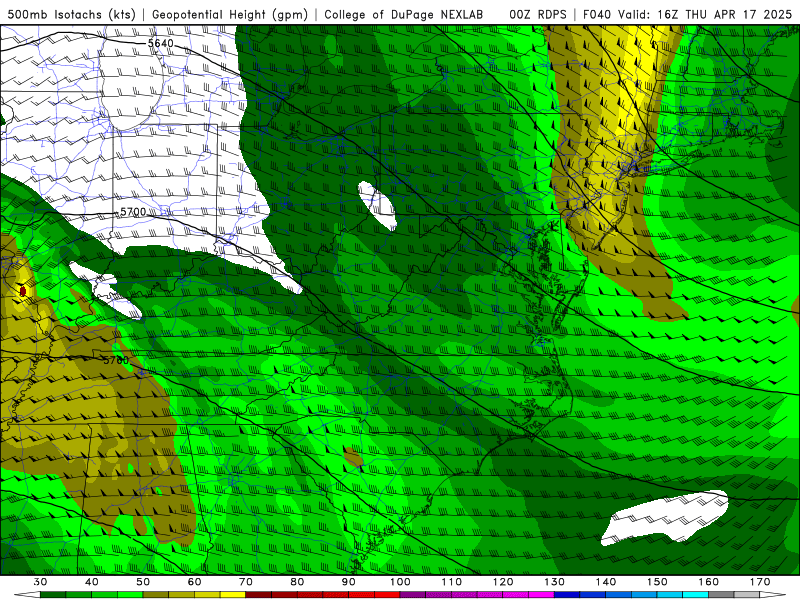Click the 110 knot colorbar label
Image resolution: width=800 pixels, height=600 pixels.
click(452, 582)
